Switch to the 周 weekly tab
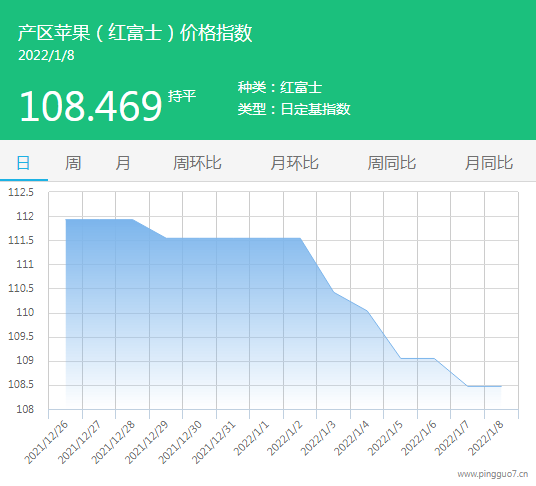The image size is (536, 486). coord(73,163)
